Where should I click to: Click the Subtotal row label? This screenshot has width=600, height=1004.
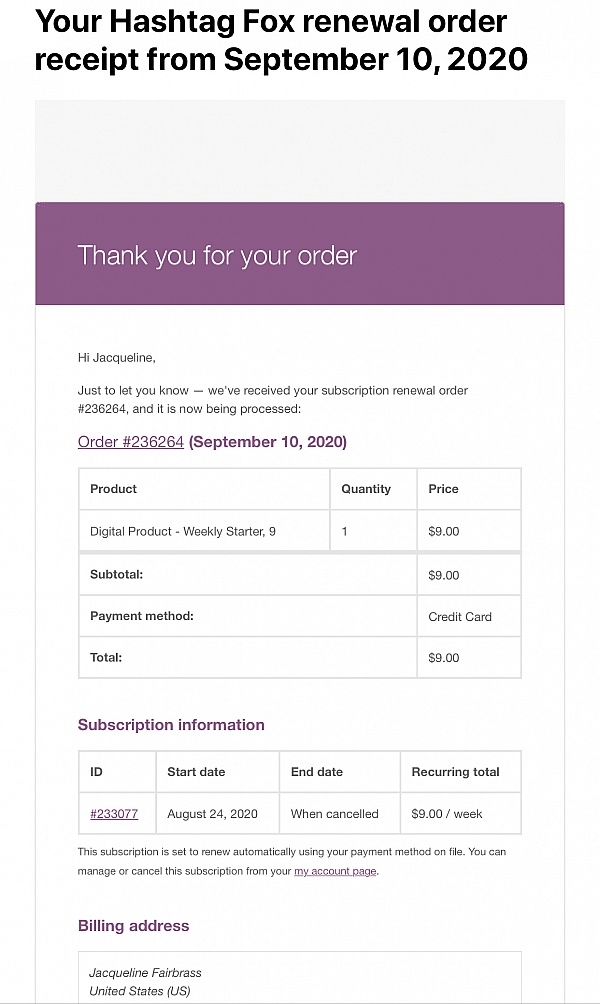point(117,575)
